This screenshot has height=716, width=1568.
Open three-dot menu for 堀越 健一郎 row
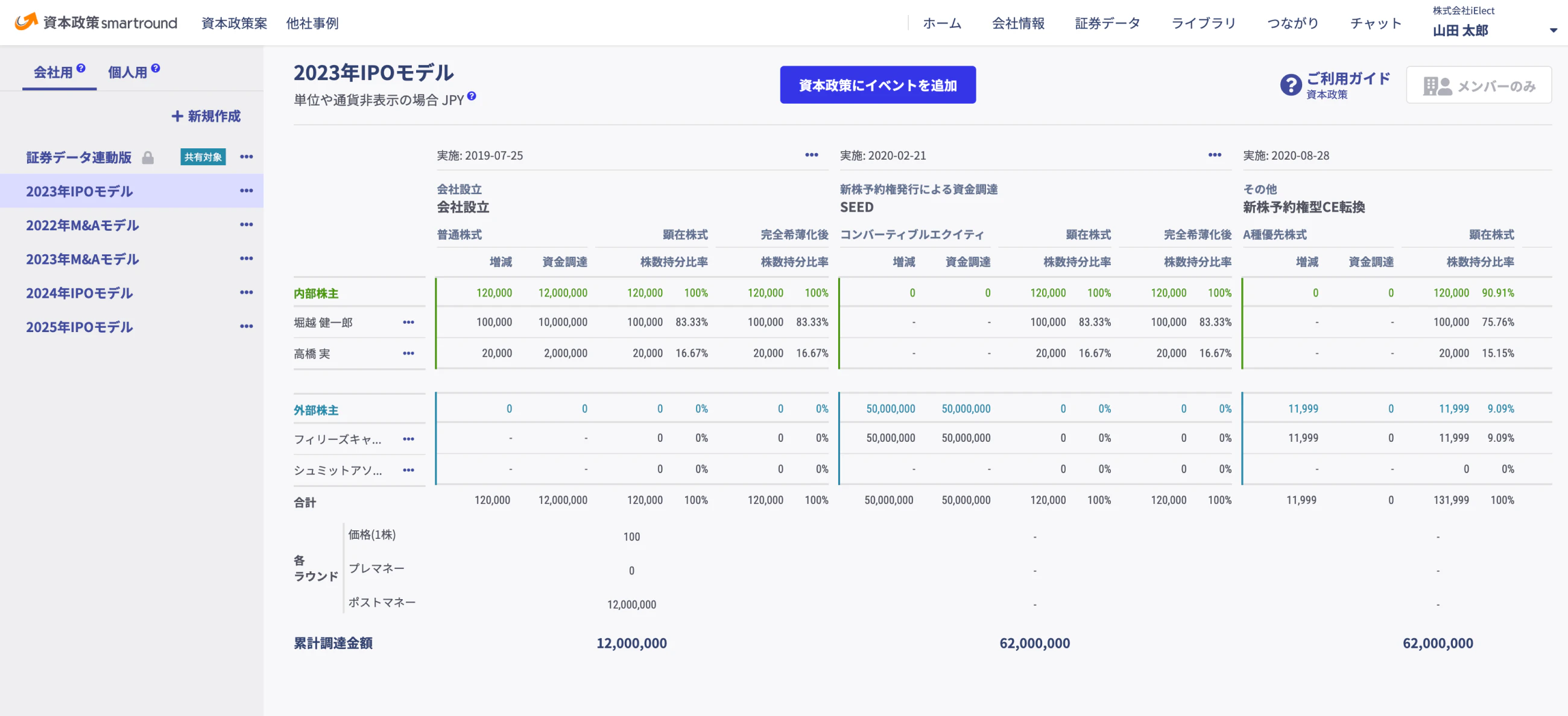tap(408, 322)
